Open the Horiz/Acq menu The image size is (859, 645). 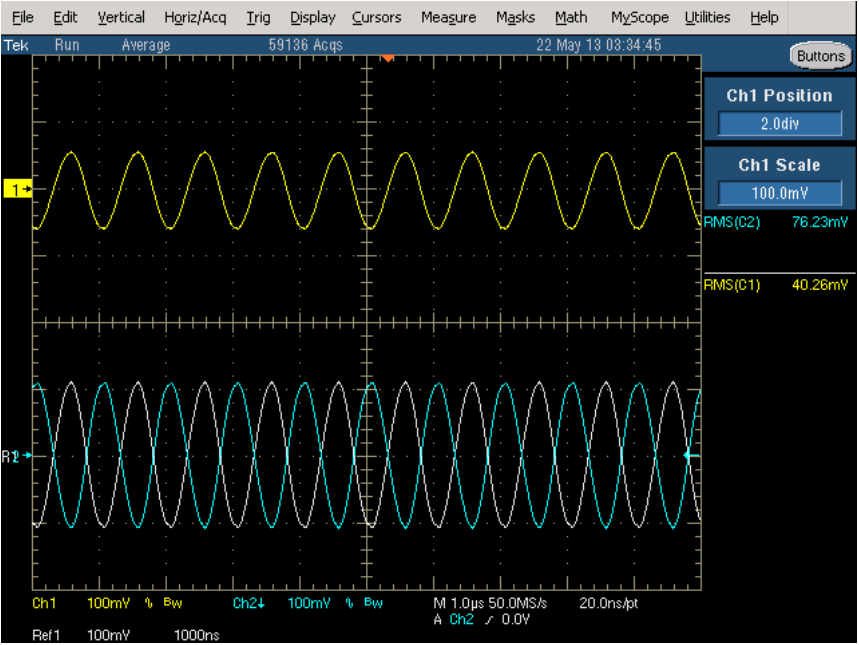pyautogui.click(x=195, y=18)
